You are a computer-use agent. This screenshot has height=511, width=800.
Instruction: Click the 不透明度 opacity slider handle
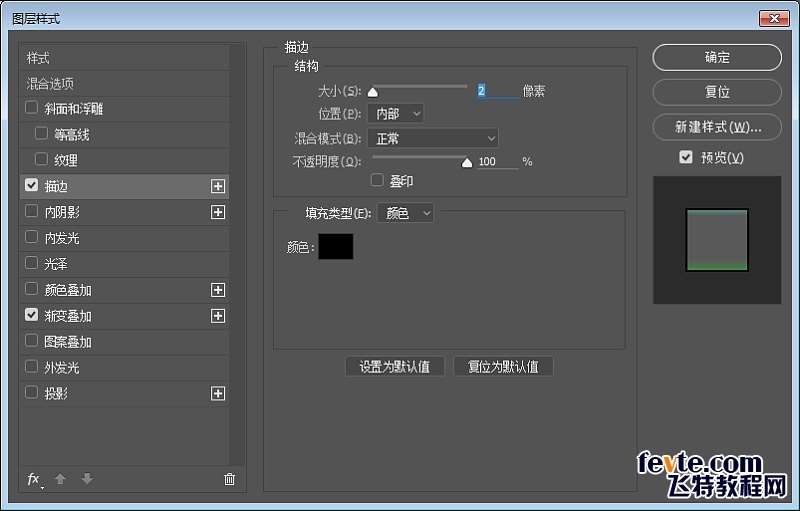coord(467,163)
